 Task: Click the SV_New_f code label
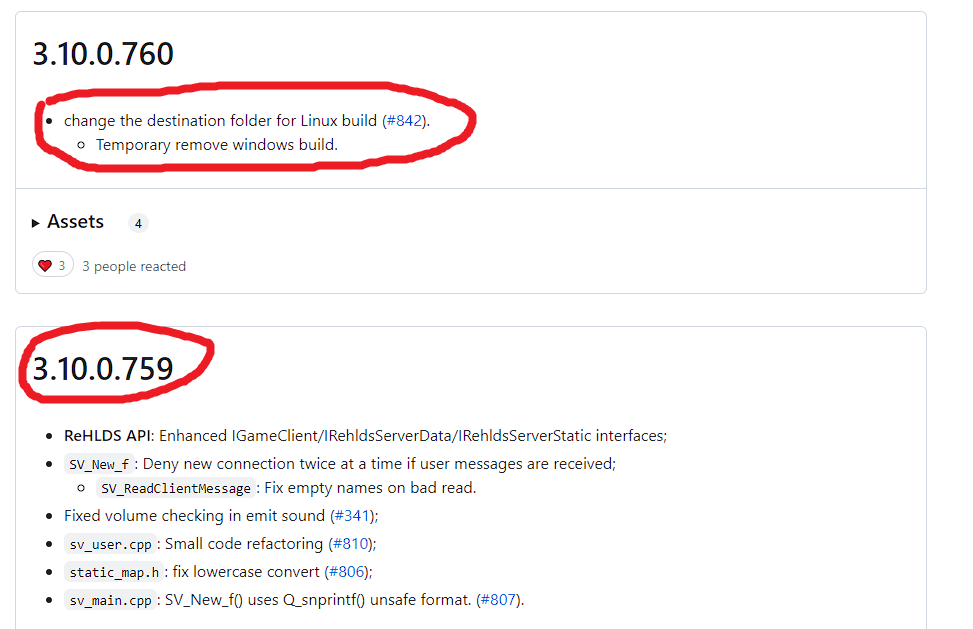pos(99,464)
